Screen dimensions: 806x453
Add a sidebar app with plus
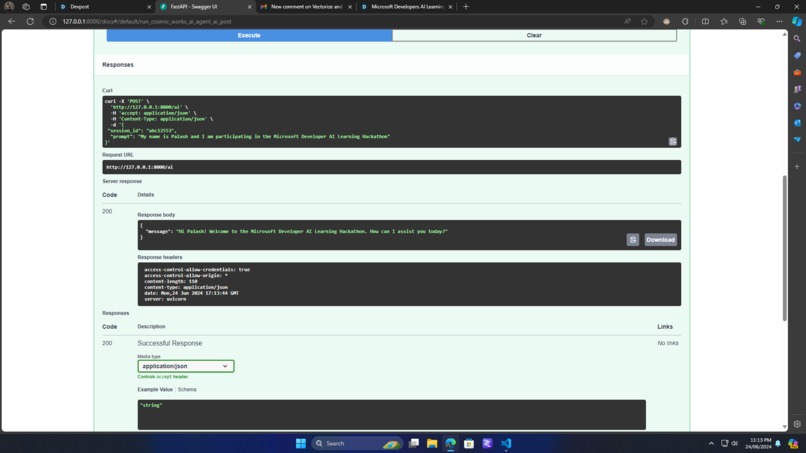pyautogui.click(x=797, y=167)
